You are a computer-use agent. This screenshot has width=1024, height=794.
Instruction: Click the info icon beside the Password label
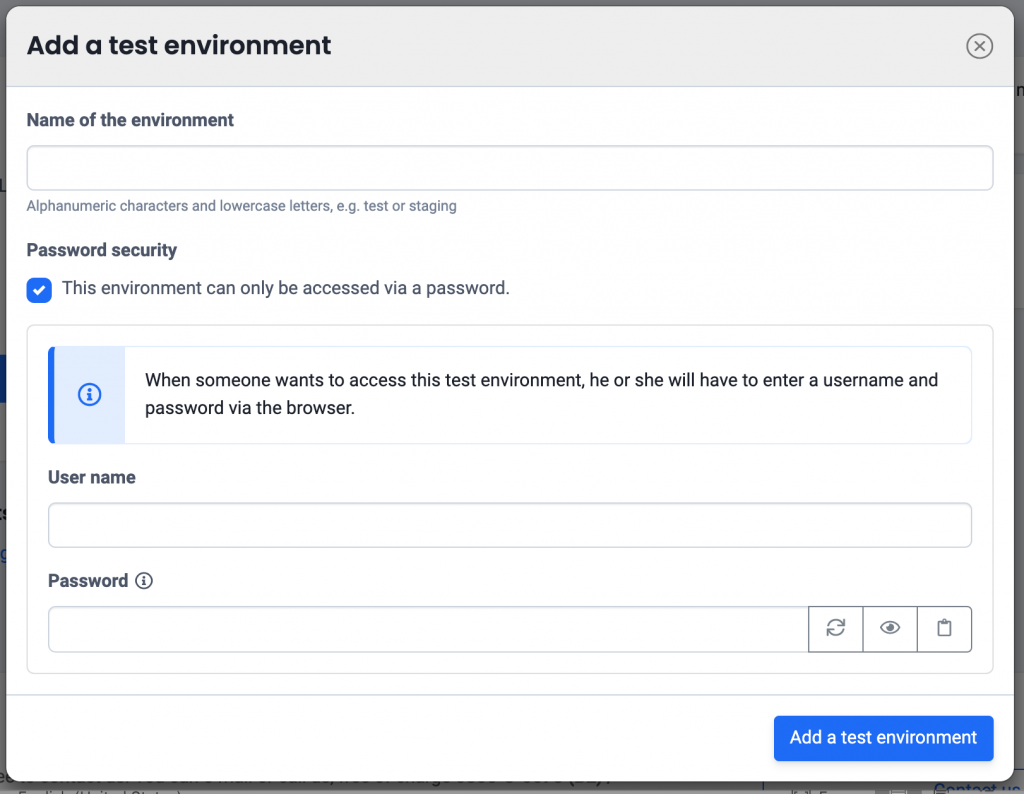pyautogui.click(x=144, y=581)
